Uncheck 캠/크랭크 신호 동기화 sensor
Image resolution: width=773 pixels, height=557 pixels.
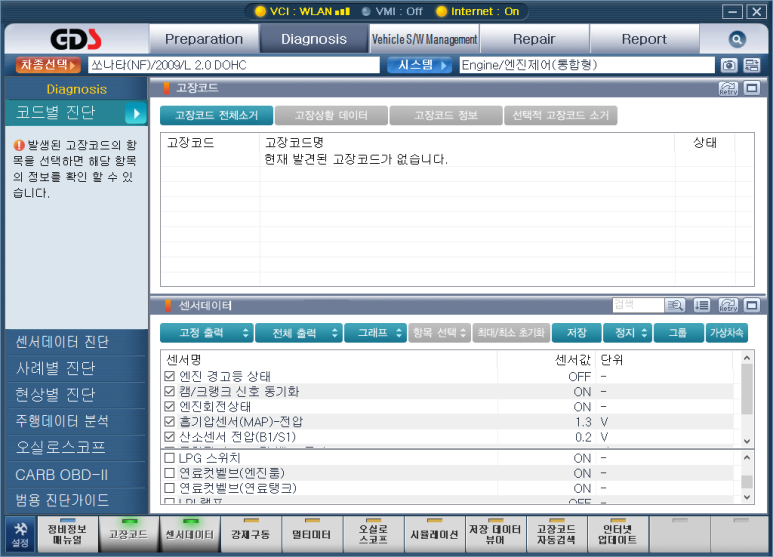[170, 391]
